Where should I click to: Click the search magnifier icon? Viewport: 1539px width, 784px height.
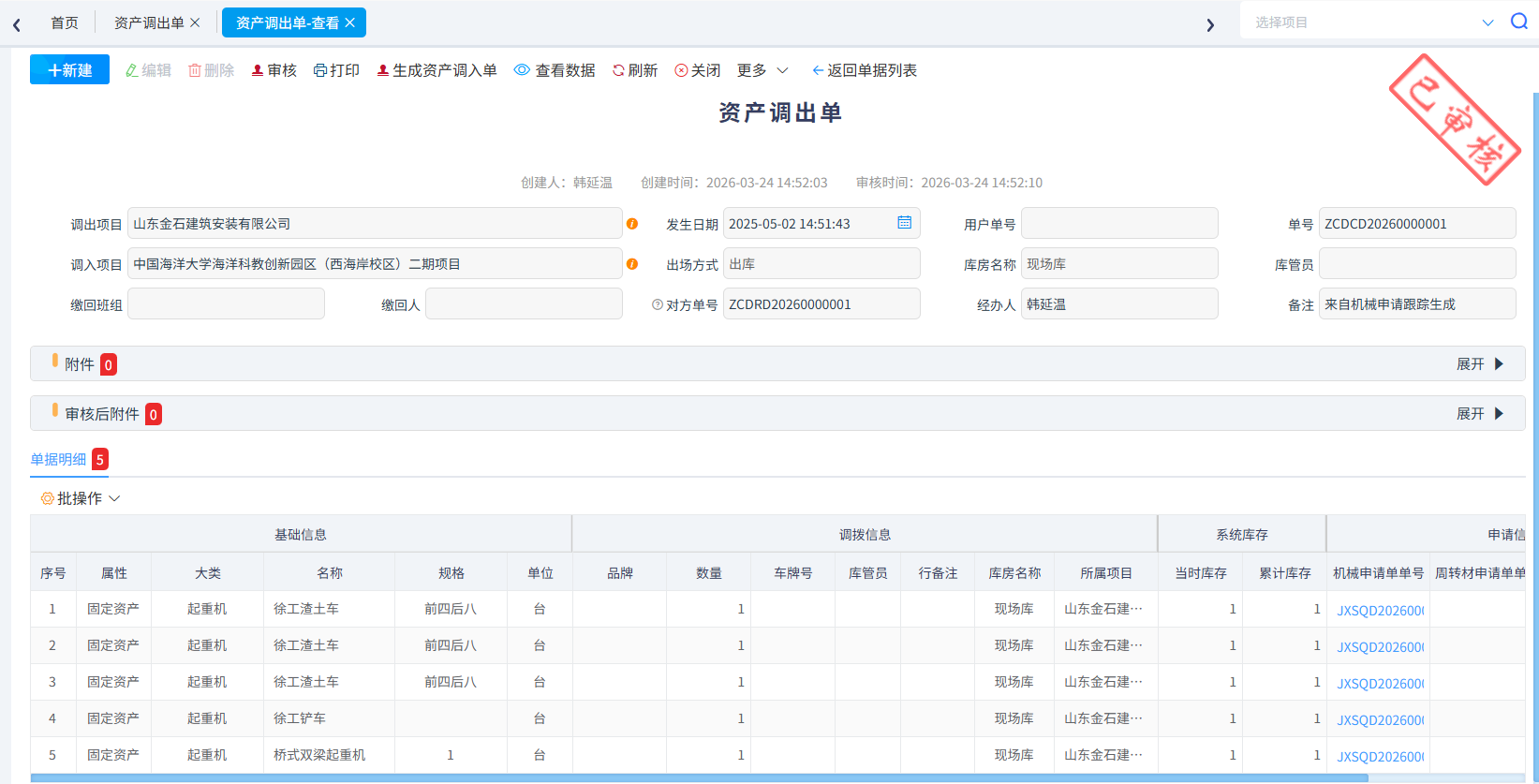click(1519, 22)
